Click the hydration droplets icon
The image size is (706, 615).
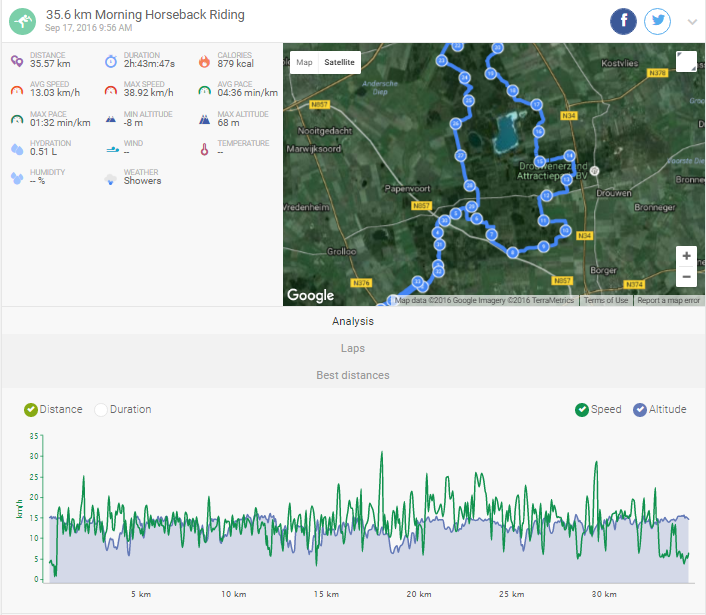click(x=17, y=149)
